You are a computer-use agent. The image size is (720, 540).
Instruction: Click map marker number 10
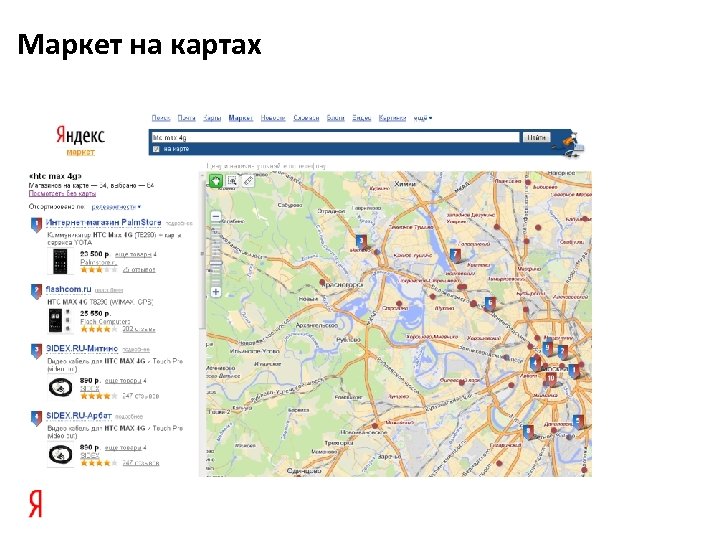pos(551,379)
